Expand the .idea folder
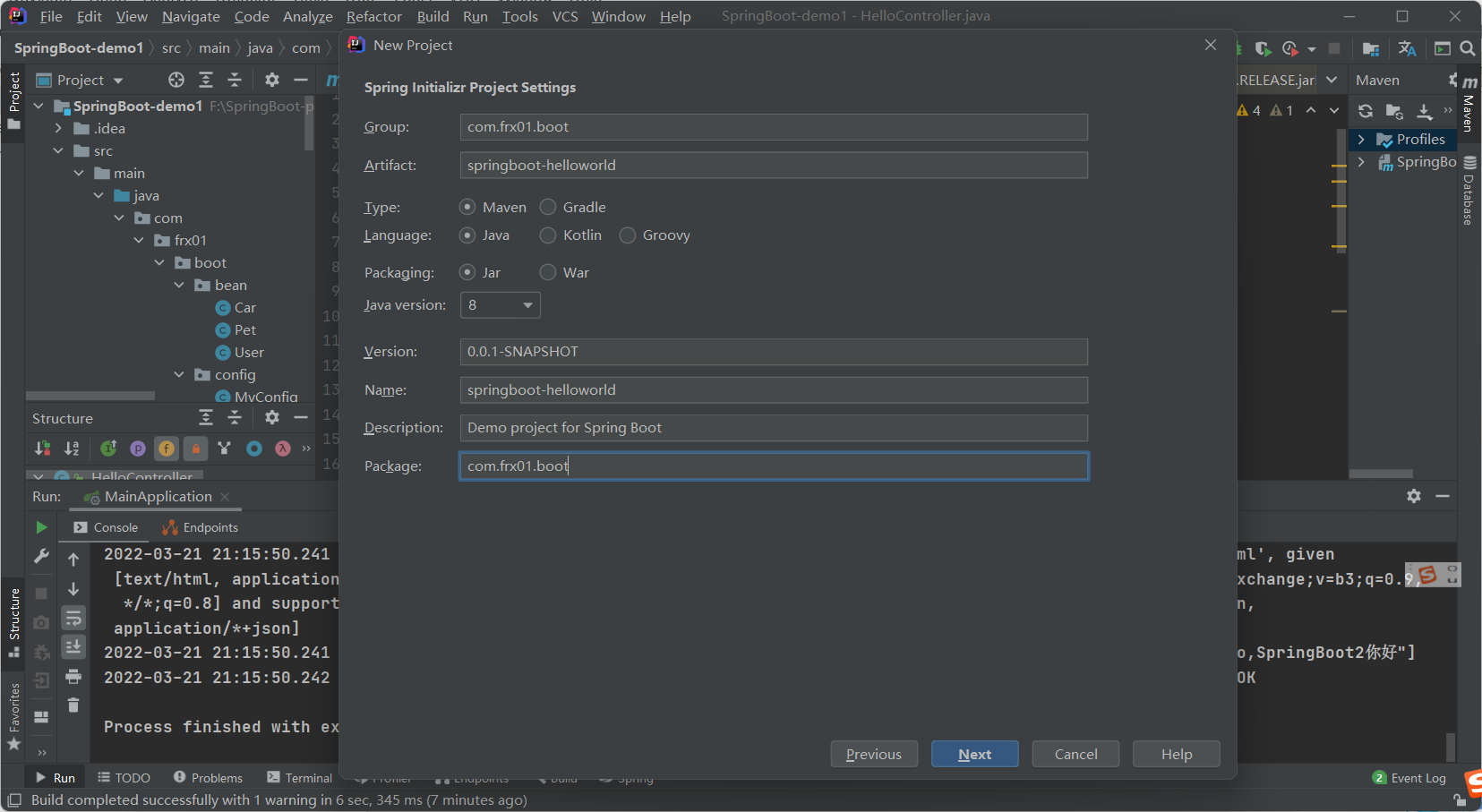1482x812 pixels. click(x=58, y=128)
